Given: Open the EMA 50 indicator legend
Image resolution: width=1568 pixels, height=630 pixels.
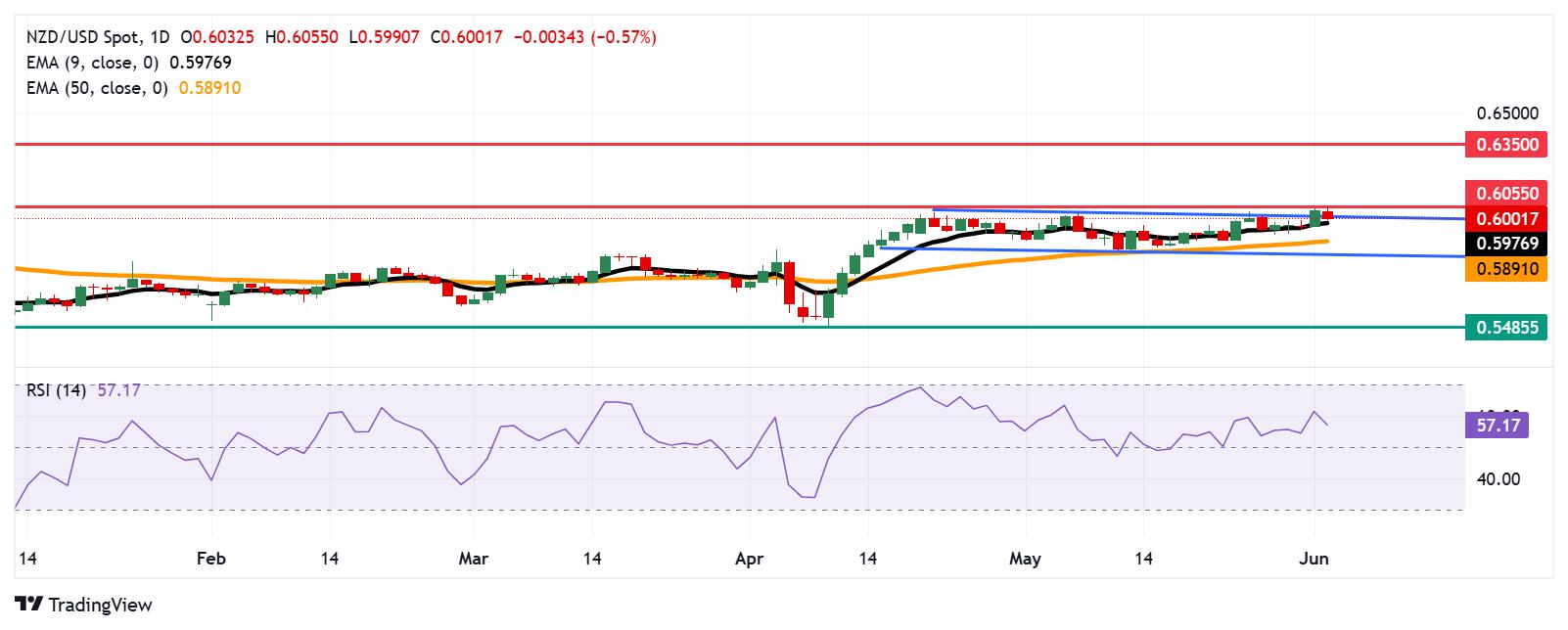Looking at the screenshot, I should click(130, 88).
